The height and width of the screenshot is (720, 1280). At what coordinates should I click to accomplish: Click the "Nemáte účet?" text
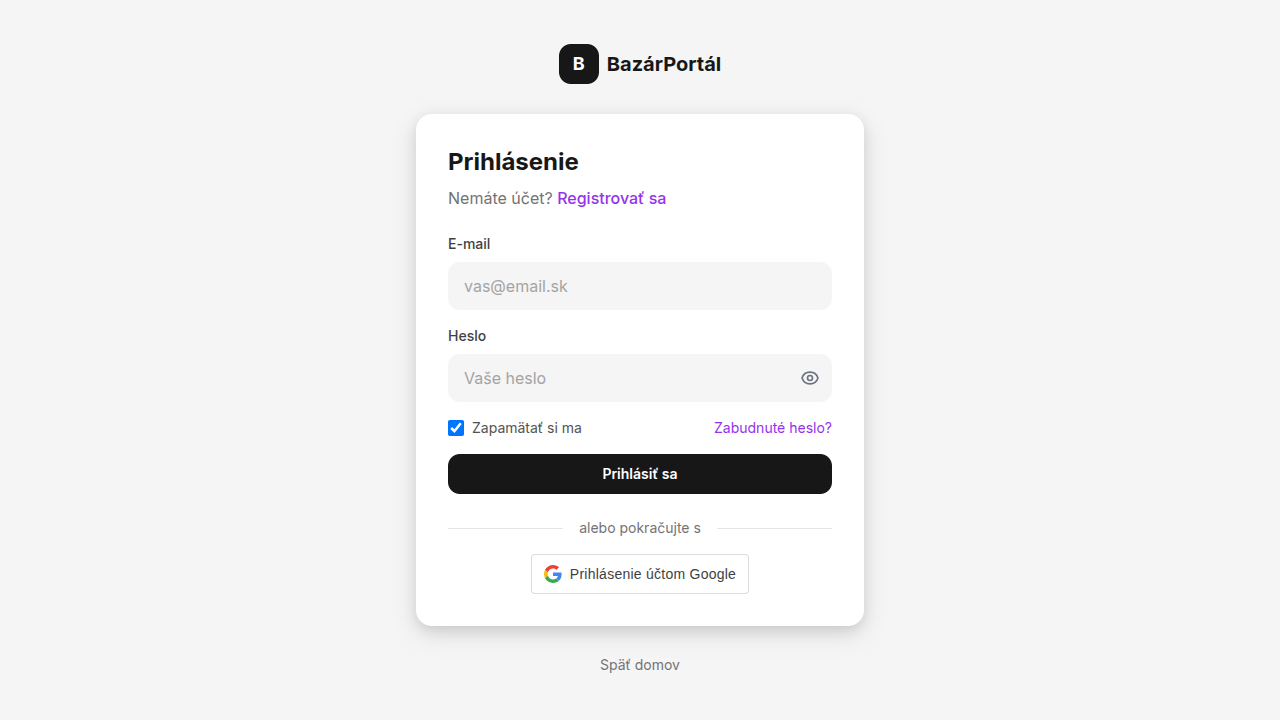[500, 198]
